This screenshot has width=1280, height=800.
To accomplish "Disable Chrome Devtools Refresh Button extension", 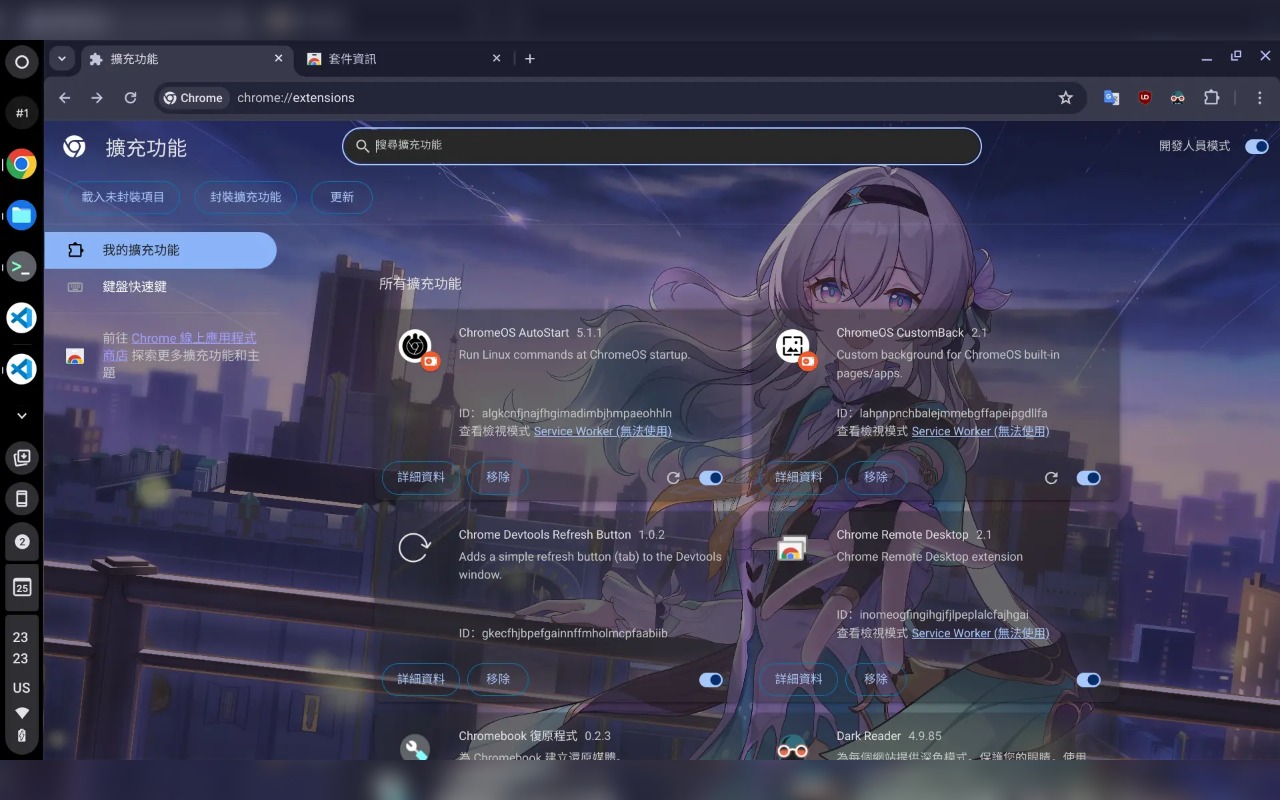I will pyautogui.click(x=711, y=680).
